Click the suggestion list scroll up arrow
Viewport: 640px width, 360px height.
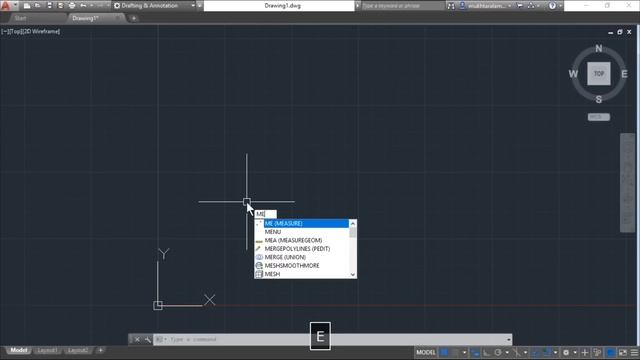click(x=353, y=223)
